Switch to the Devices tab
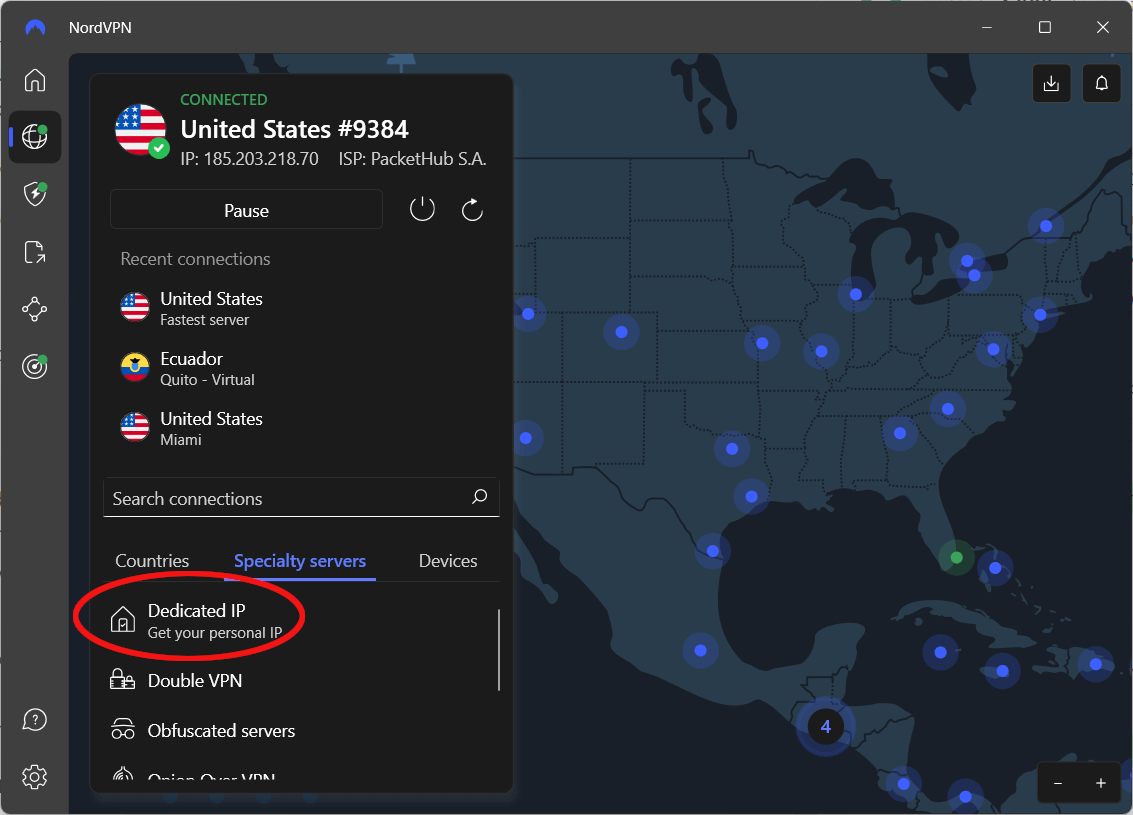Image resolution: width=1133 pixels, height=815 pixels. click(448, 561)
